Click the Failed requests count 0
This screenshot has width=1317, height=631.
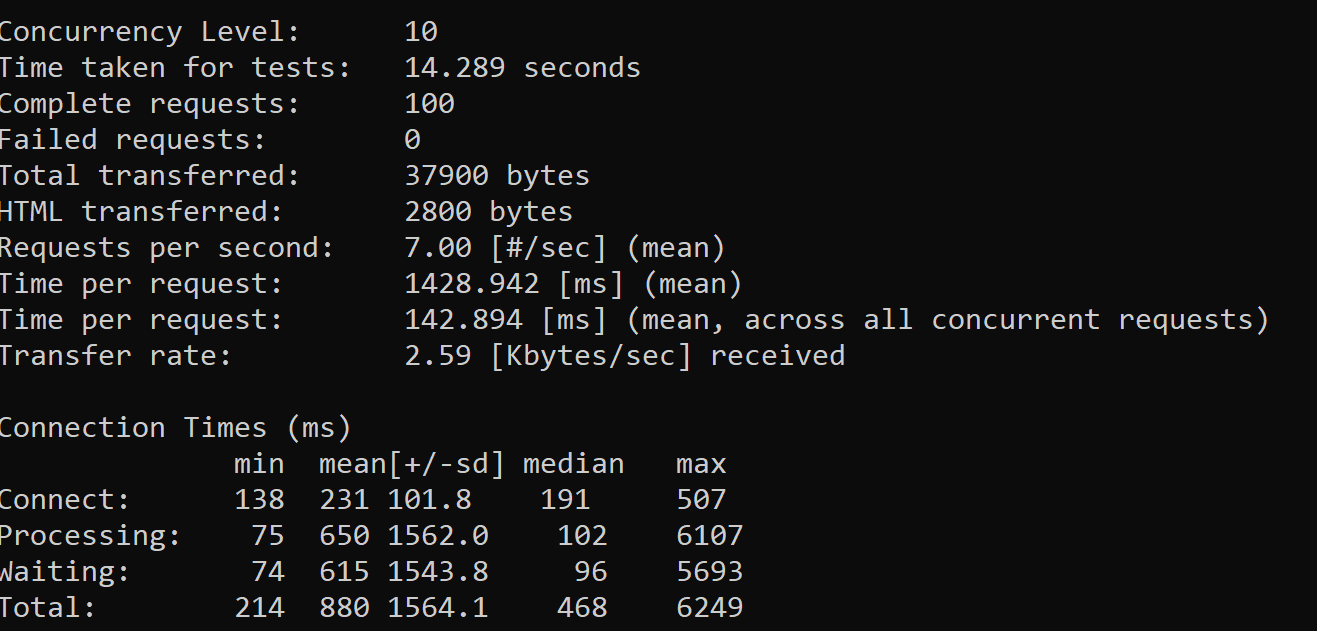click(x=412, y=140)
